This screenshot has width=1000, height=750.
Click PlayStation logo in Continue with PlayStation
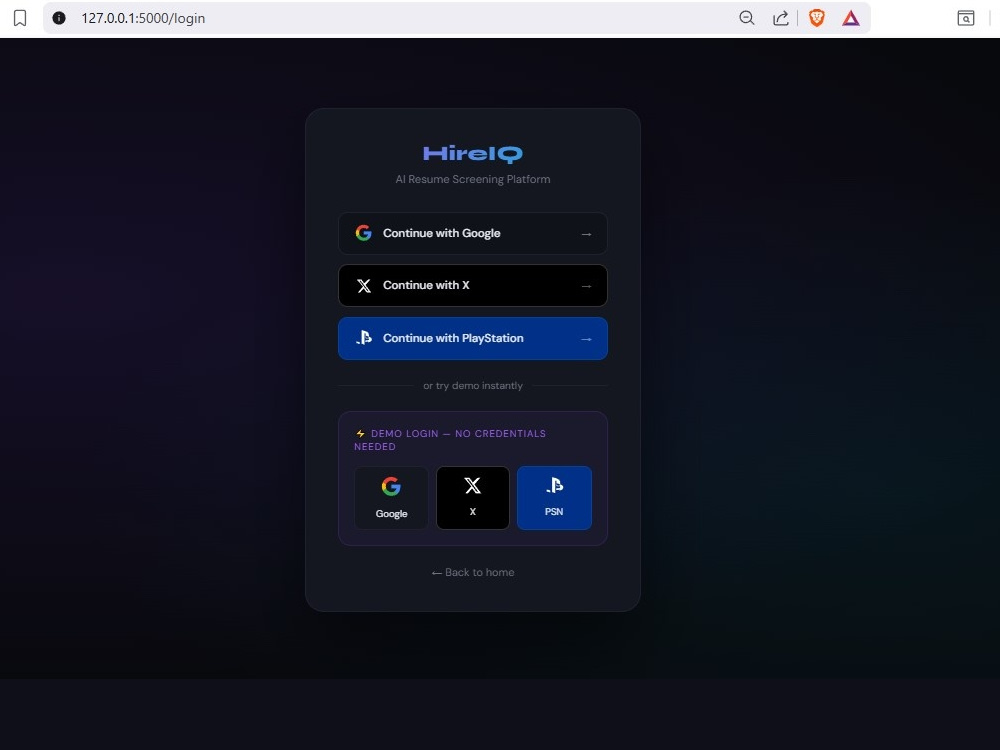(364, 337)
